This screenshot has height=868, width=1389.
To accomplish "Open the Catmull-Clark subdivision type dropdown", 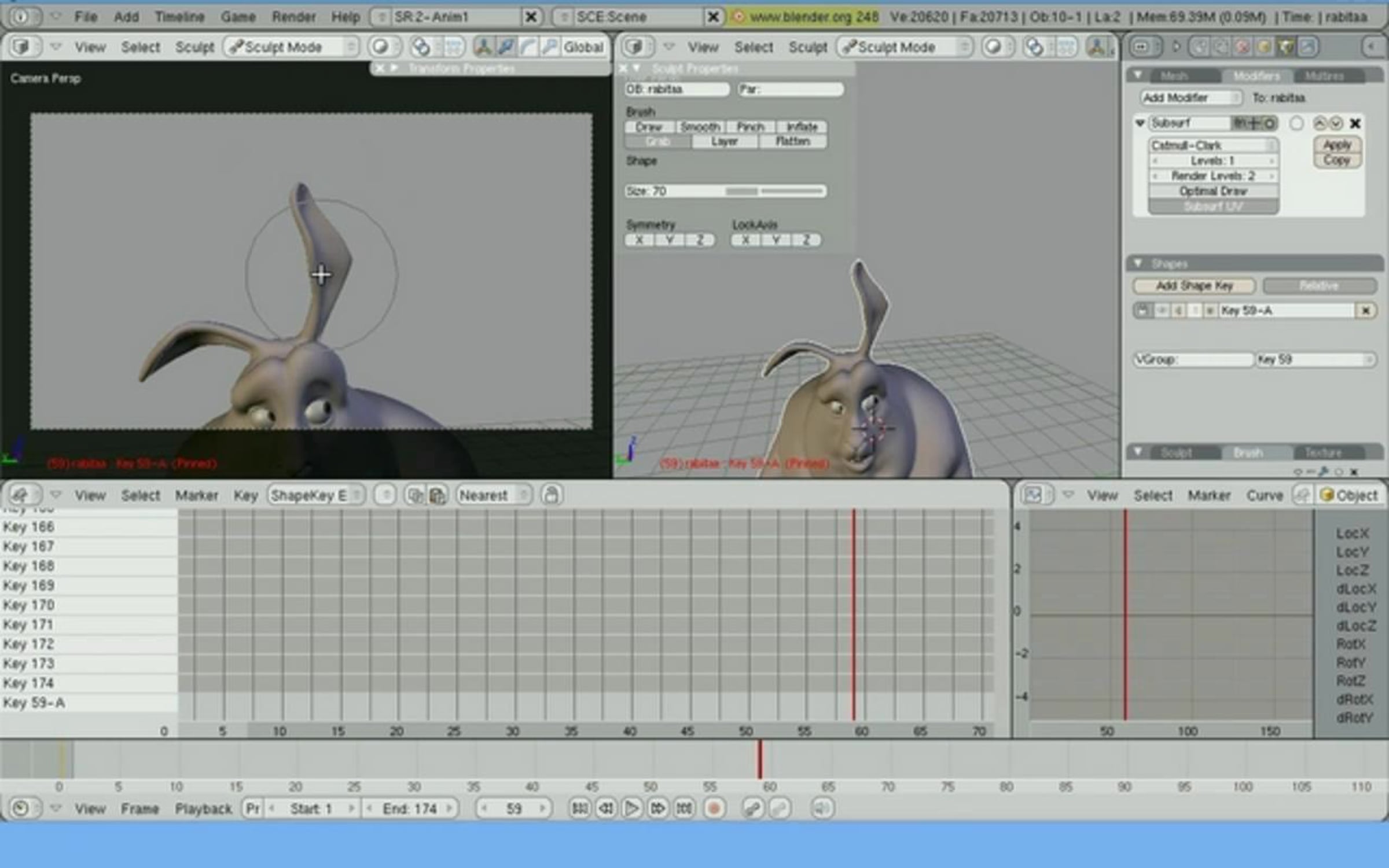I will pos(1214,145).
